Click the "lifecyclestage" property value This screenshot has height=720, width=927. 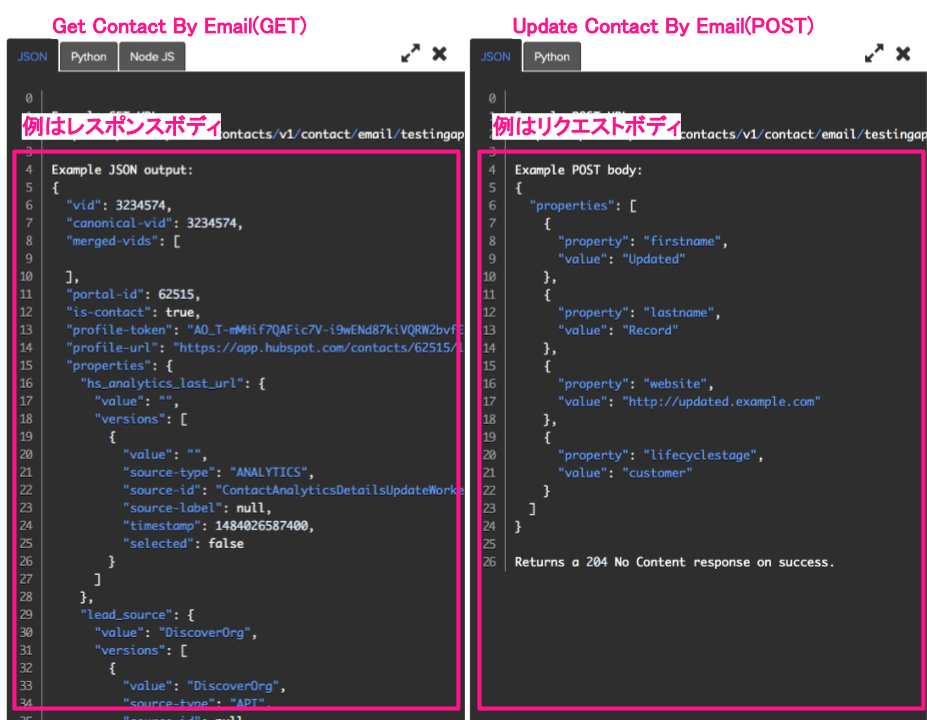[709, 455]
